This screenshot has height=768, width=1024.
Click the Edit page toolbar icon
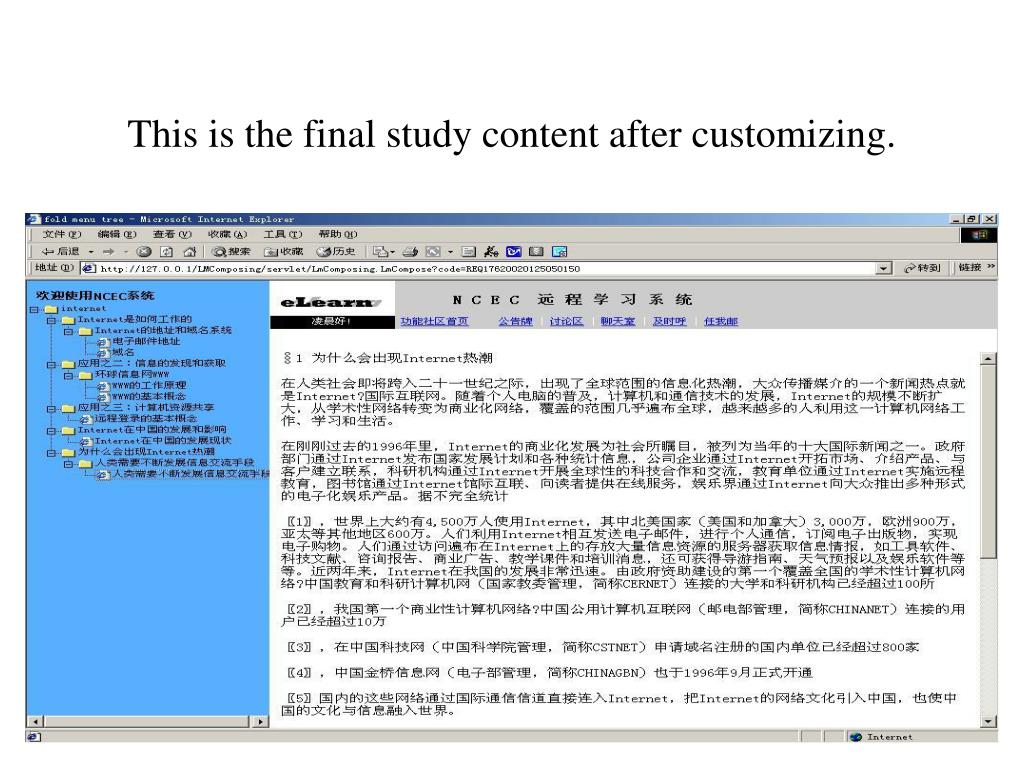point(433,251)
